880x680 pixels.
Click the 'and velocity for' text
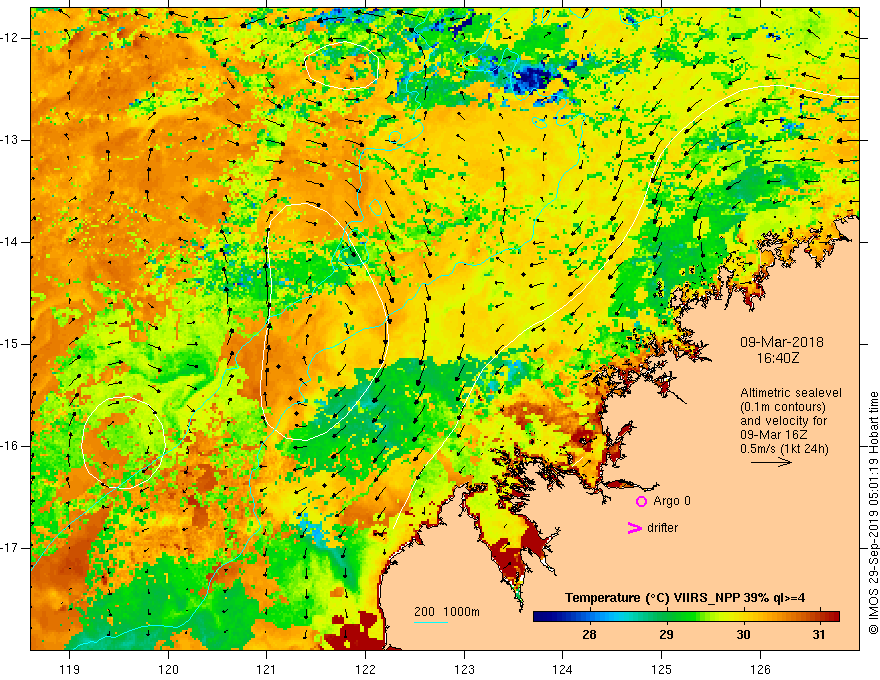point(783,421)
